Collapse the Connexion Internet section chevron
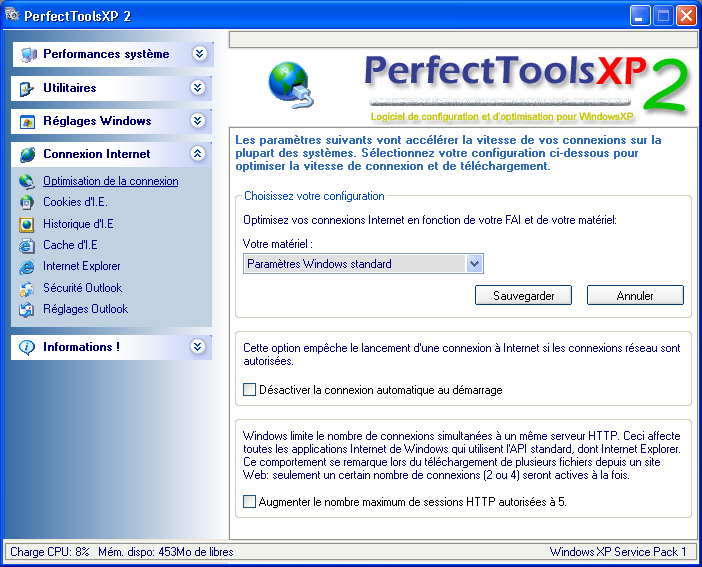This screenshot has height=567, width=702. pyautogui.click(x=197, y=154)
